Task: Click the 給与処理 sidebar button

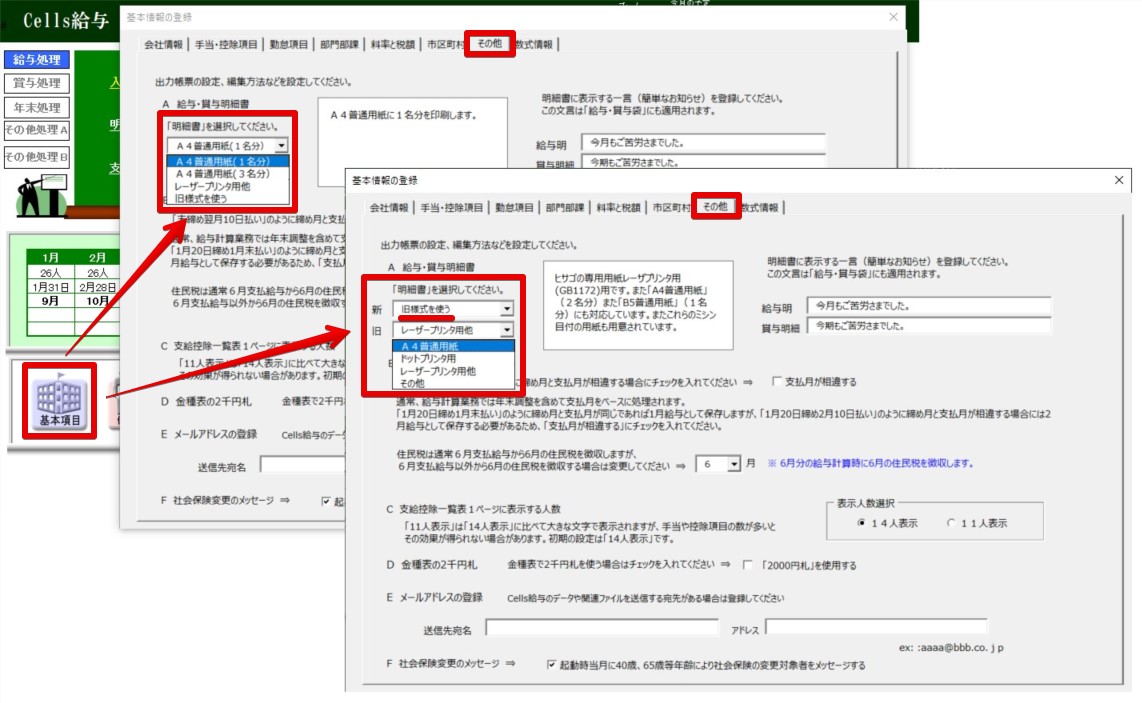Action: coord(36,59)
